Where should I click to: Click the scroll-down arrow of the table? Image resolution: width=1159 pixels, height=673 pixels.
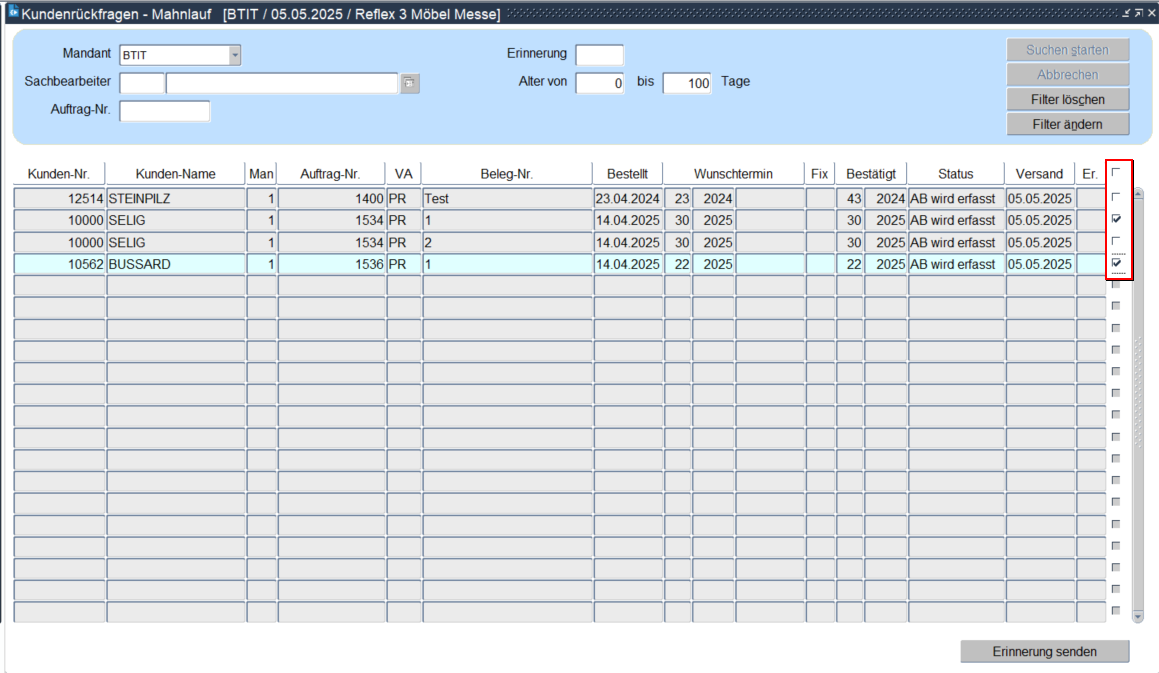[1138, 617]
